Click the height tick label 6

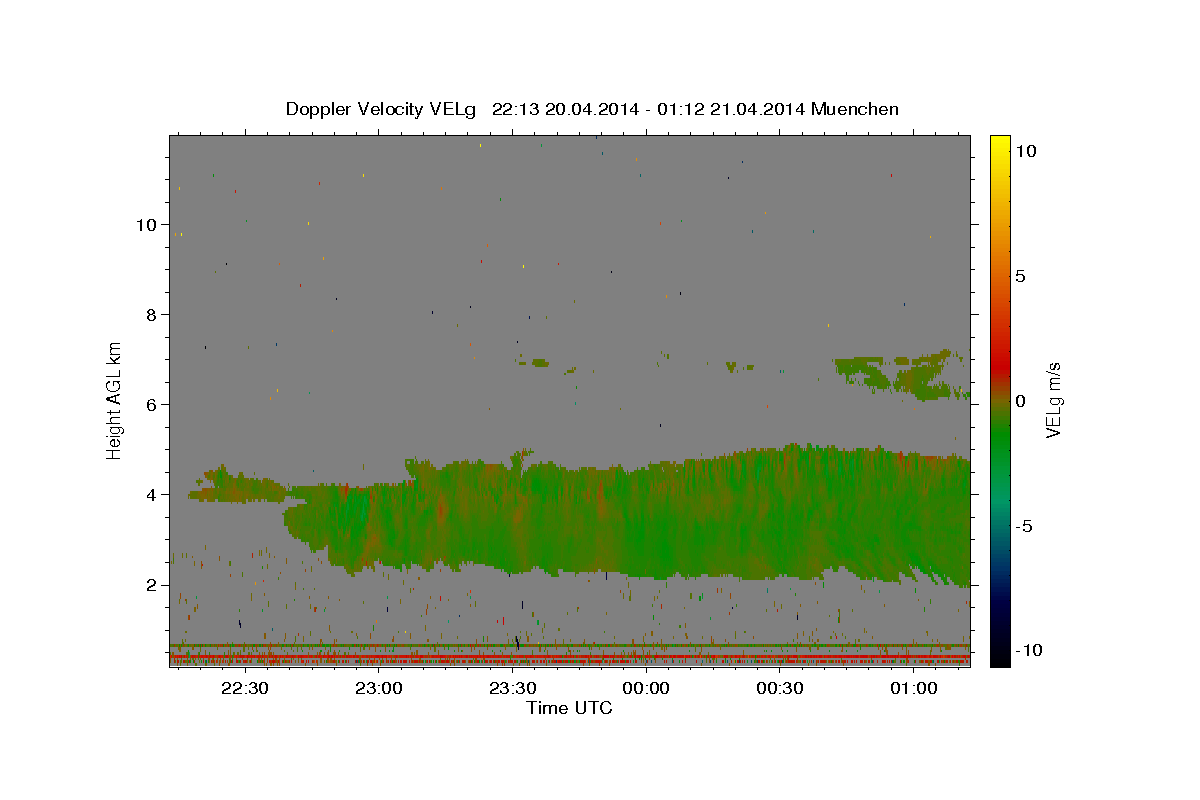tap(150, 404)
